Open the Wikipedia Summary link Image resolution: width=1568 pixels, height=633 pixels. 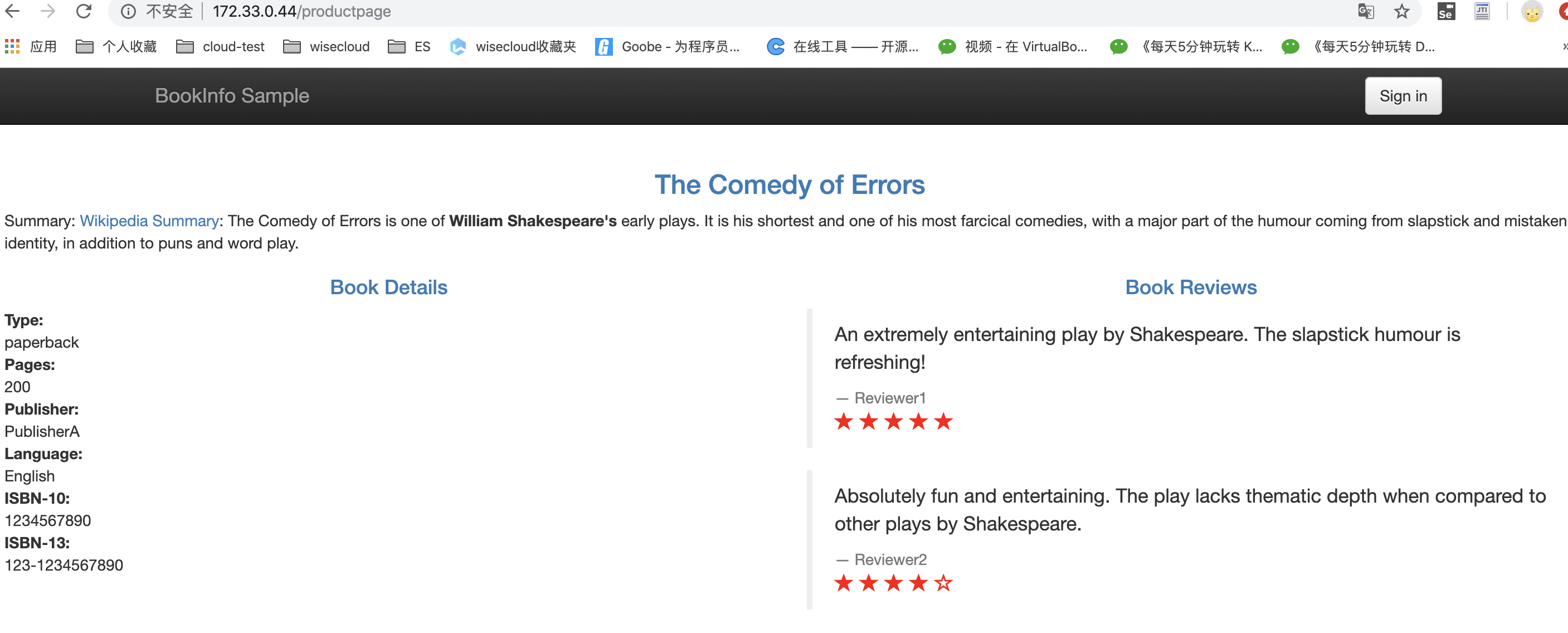tap(149, 220)
